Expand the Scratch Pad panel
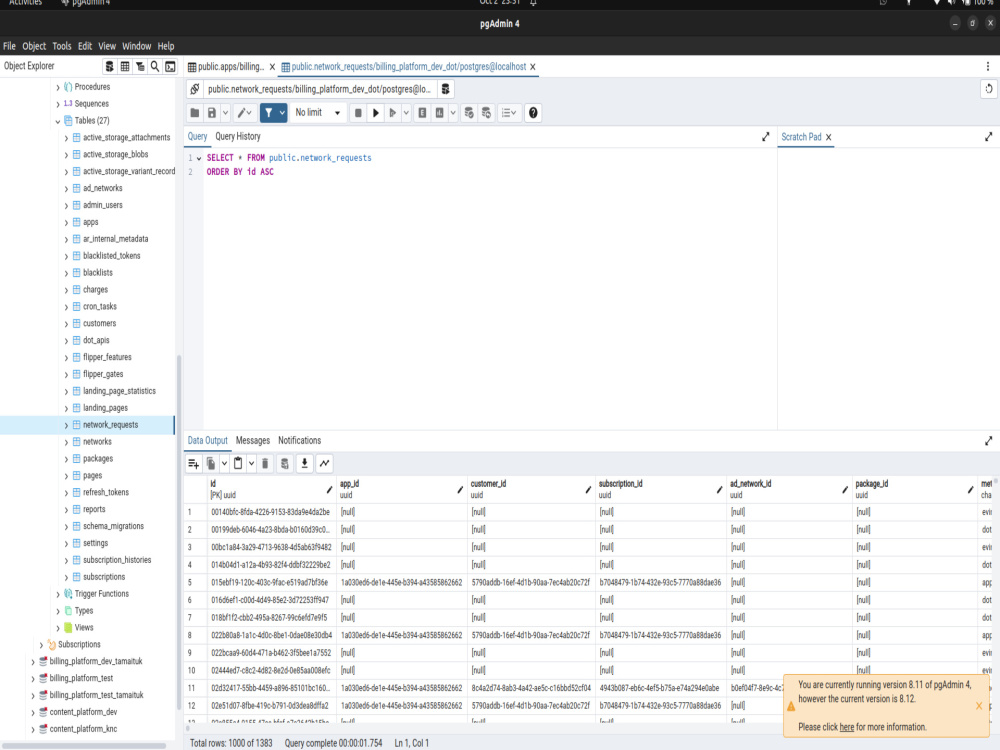 (x=989, y=136)
